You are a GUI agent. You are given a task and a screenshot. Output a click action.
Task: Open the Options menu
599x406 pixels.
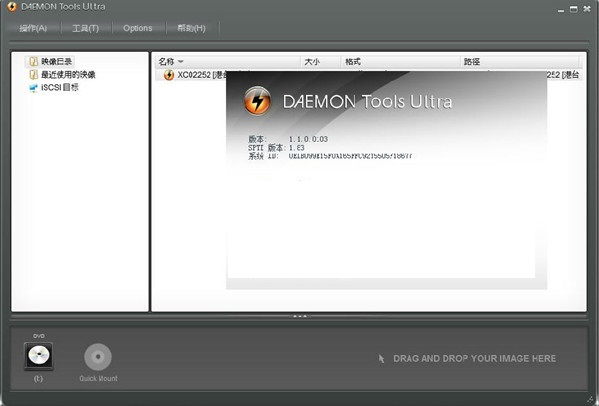pyautogui.click(x=138, y=28)
